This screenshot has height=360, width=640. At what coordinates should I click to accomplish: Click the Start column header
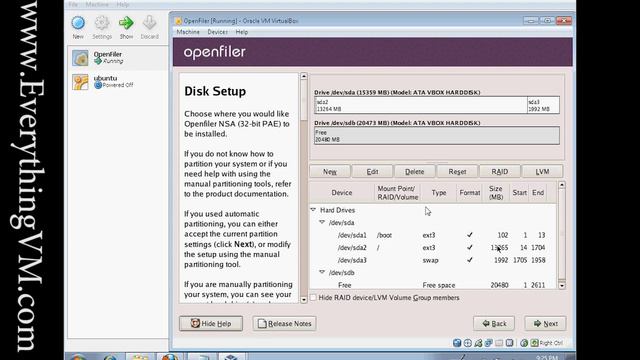(520, 193)
